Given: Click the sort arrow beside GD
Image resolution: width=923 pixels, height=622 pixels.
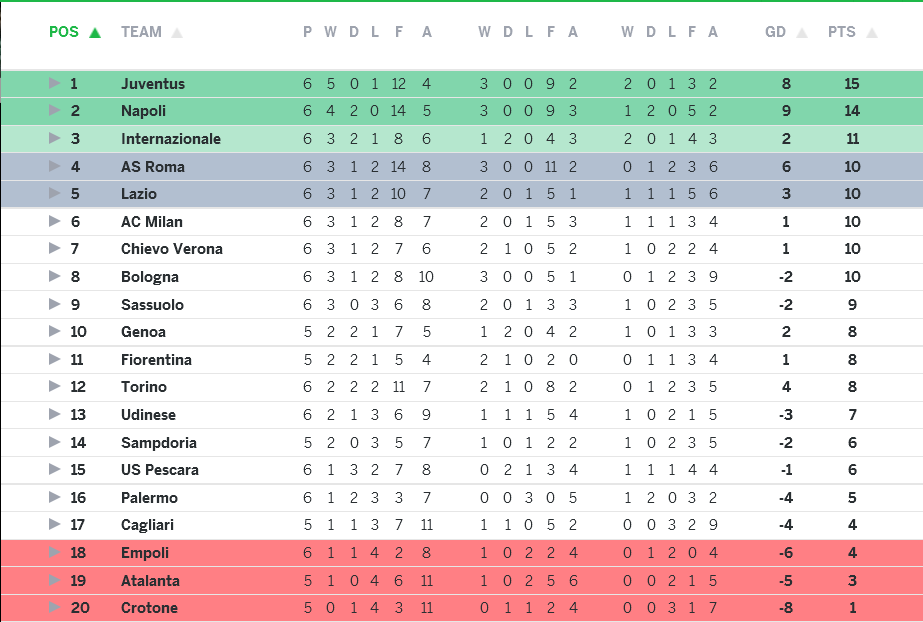Looking at the screenshot, I should pyautogui.click(x=801, y=33).
